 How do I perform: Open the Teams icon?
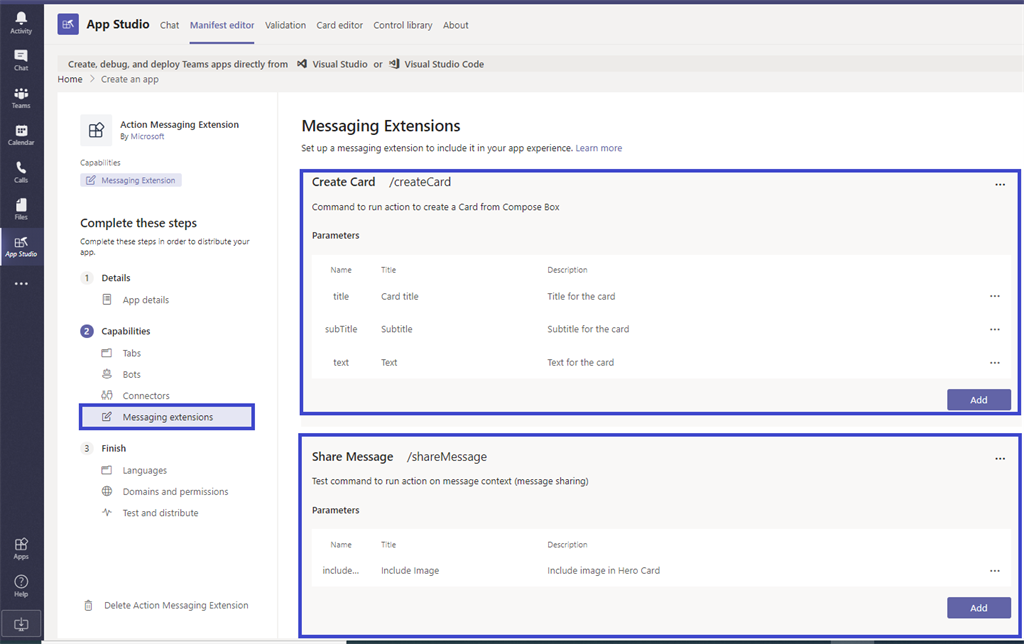tap(21, 96)
